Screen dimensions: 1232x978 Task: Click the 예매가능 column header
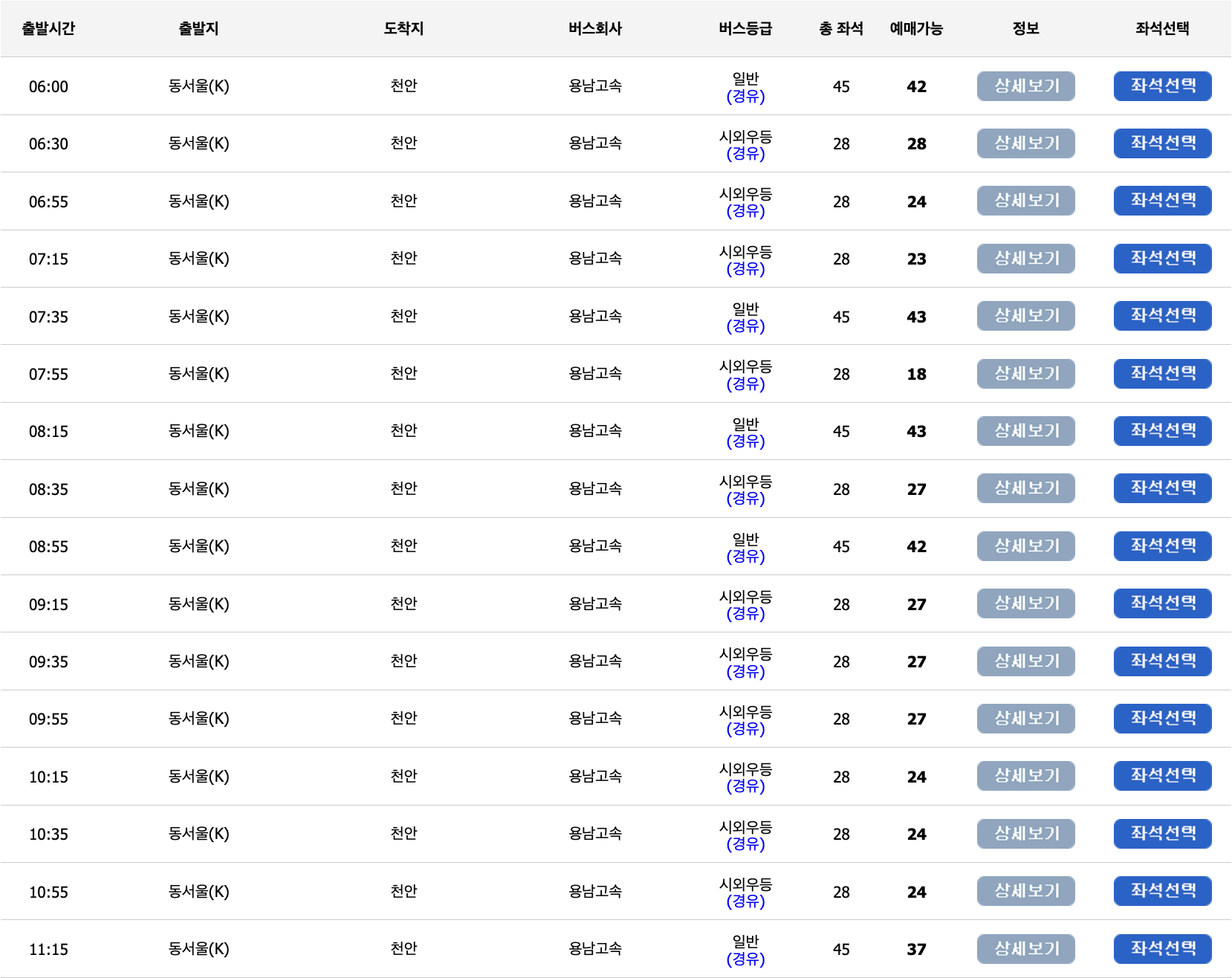tap(916, 28)
